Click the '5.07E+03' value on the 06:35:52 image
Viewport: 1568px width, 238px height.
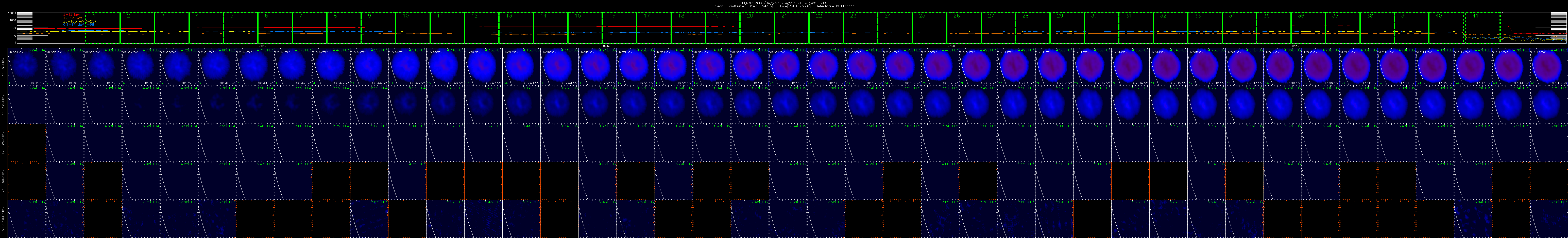tap(75, 50)
